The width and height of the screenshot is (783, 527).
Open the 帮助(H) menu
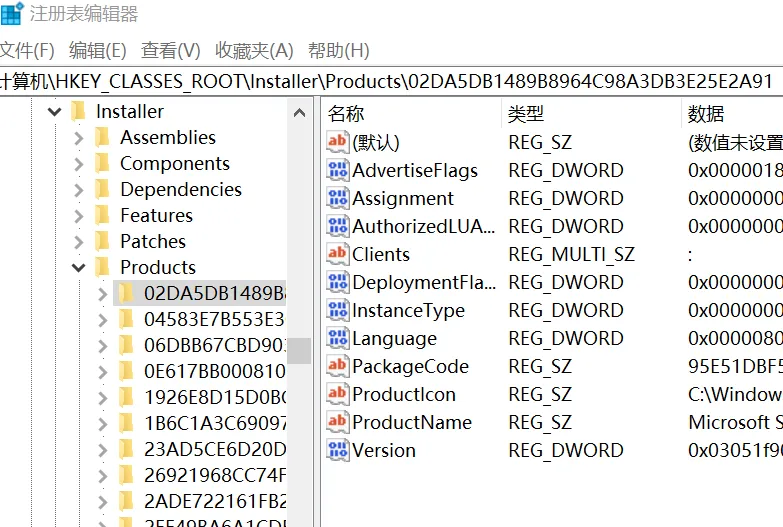tap(339, 50)
